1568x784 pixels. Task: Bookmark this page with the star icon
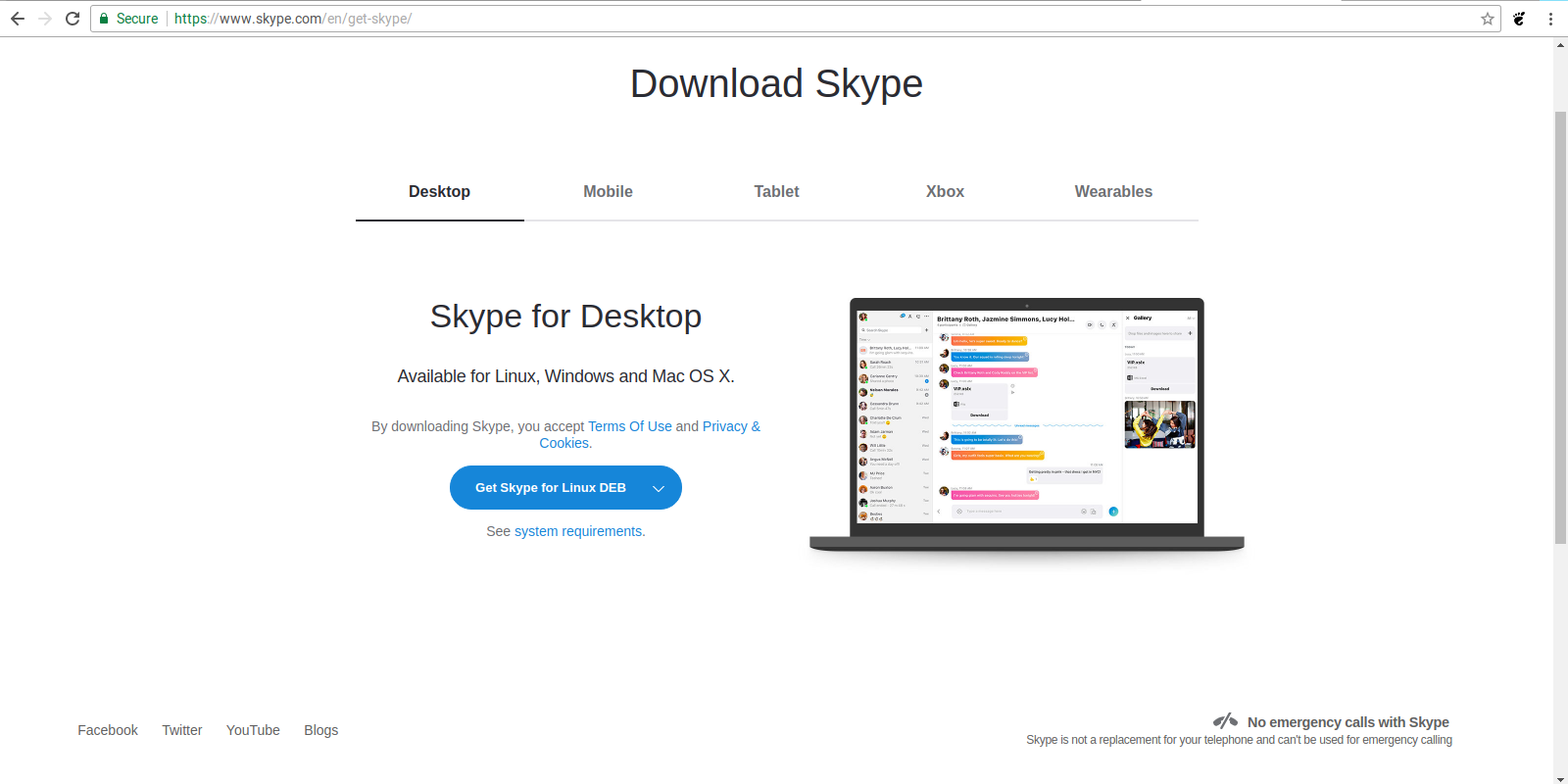click(1487, 19)
